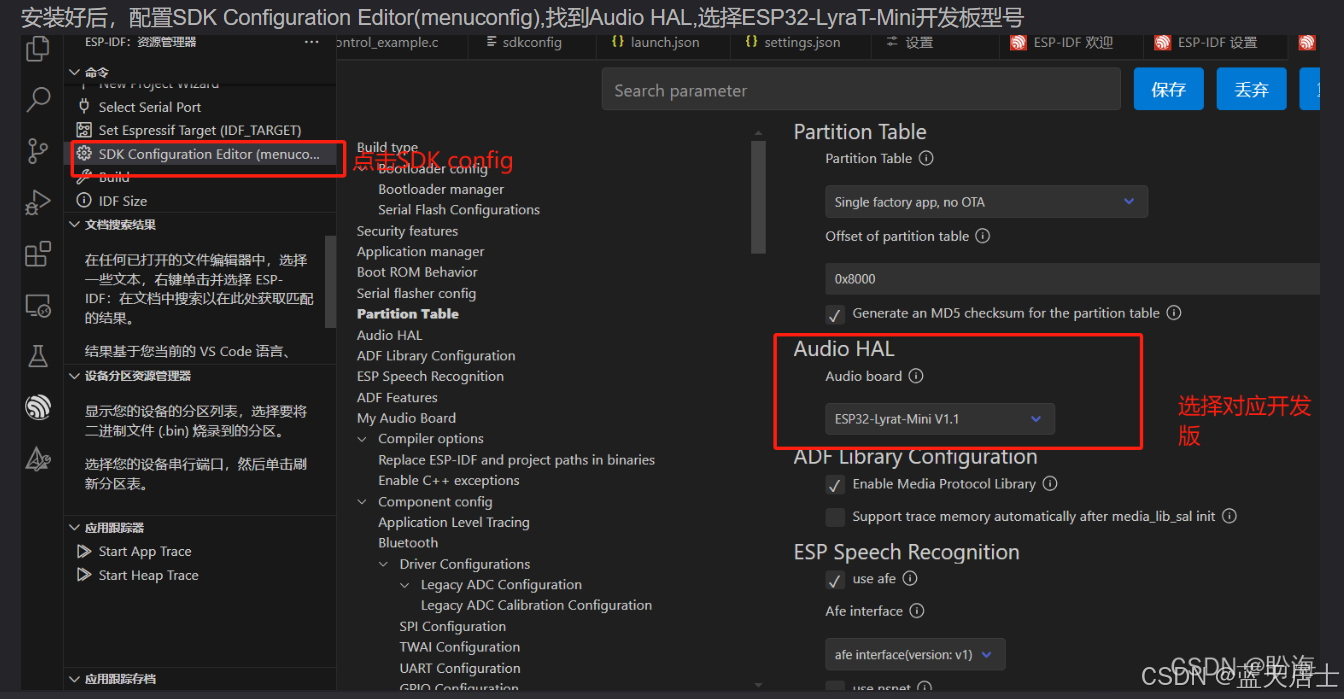Viewport: 1344px width, 699px height.
Task: Switch to the ESP-IDF 设置 tab
Action: [x=1205, y=42]
